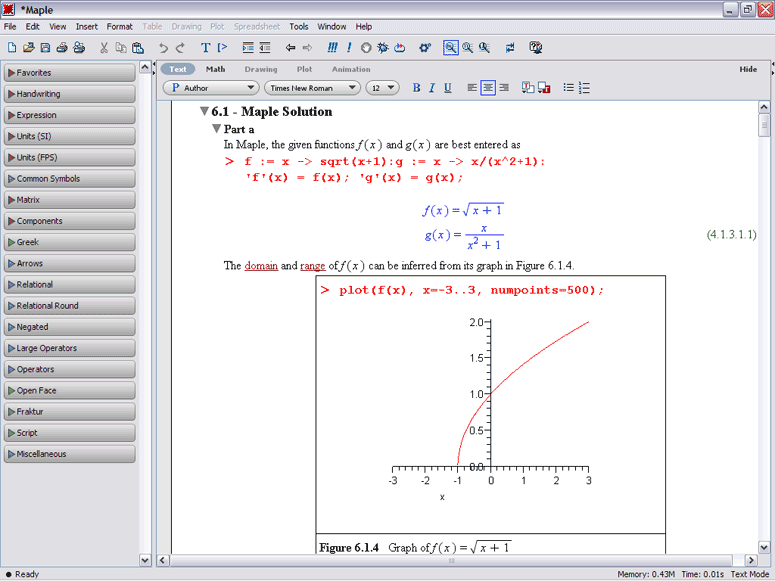
Task: Open the font size 12 dropdown
Action: [x=382, y=88]
